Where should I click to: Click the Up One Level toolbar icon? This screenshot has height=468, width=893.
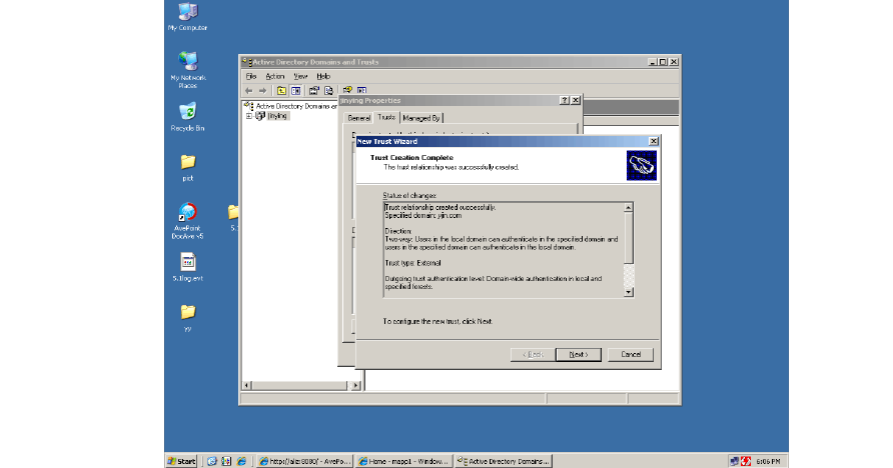[282, 90]
